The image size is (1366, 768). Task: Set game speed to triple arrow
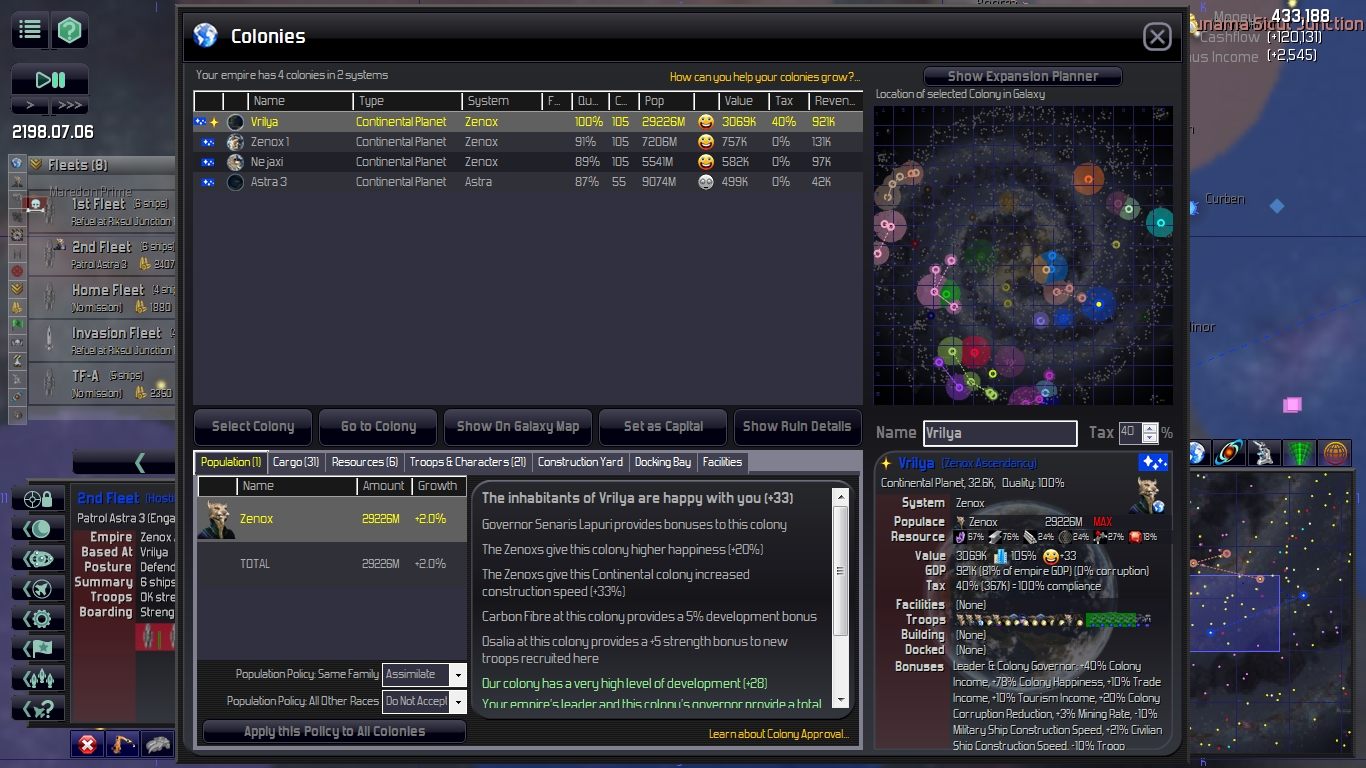(x=69, y=105)
